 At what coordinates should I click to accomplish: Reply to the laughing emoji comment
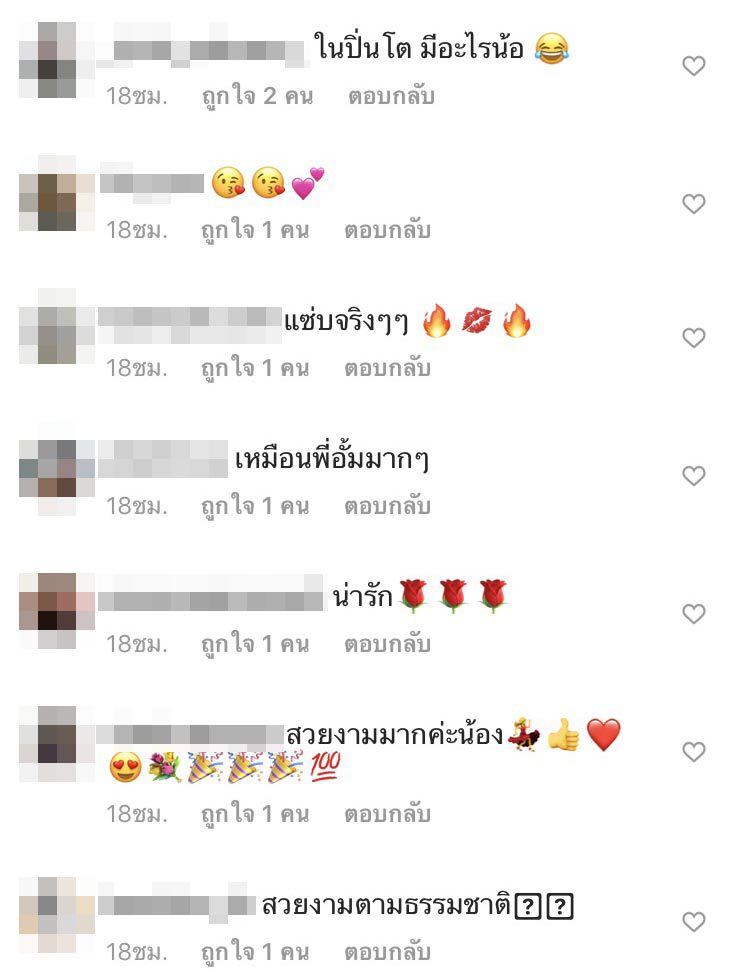(x=391, y=97)
